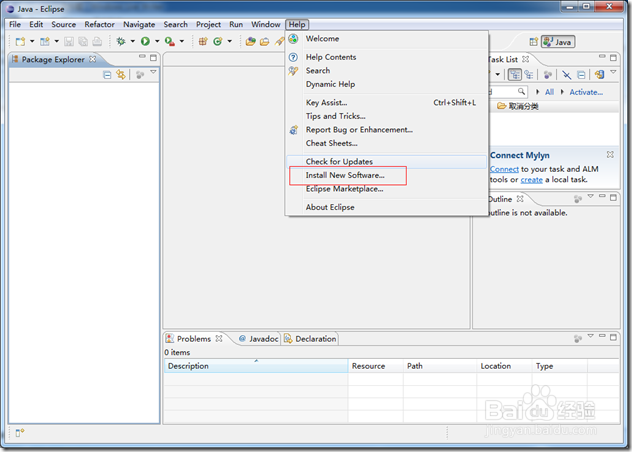Click the New file toolbar icon
Screen dimensions: 632x452
click(x=20, y=42)
